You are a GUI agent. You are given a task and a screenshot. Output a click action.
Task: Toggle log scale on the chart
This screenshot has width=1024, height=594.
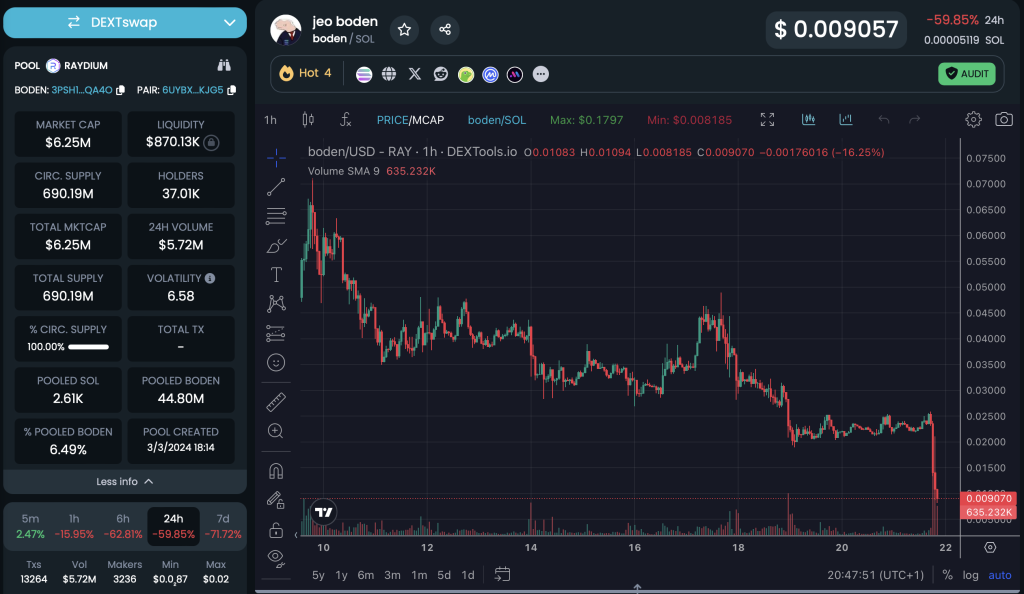pyautogui.click(x=971, y=575)
